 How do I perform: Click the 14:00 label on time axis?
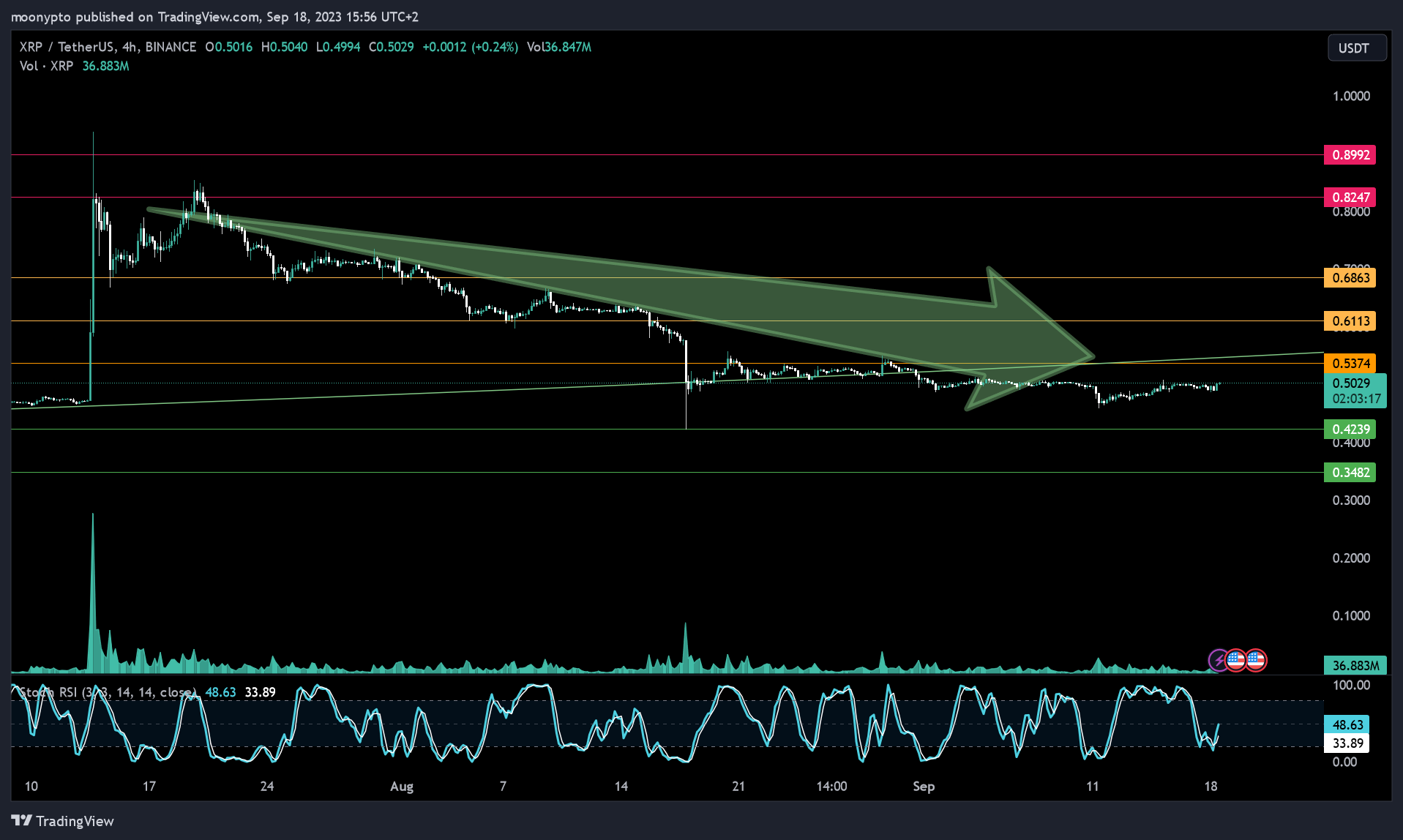click(x=832, y=787)
